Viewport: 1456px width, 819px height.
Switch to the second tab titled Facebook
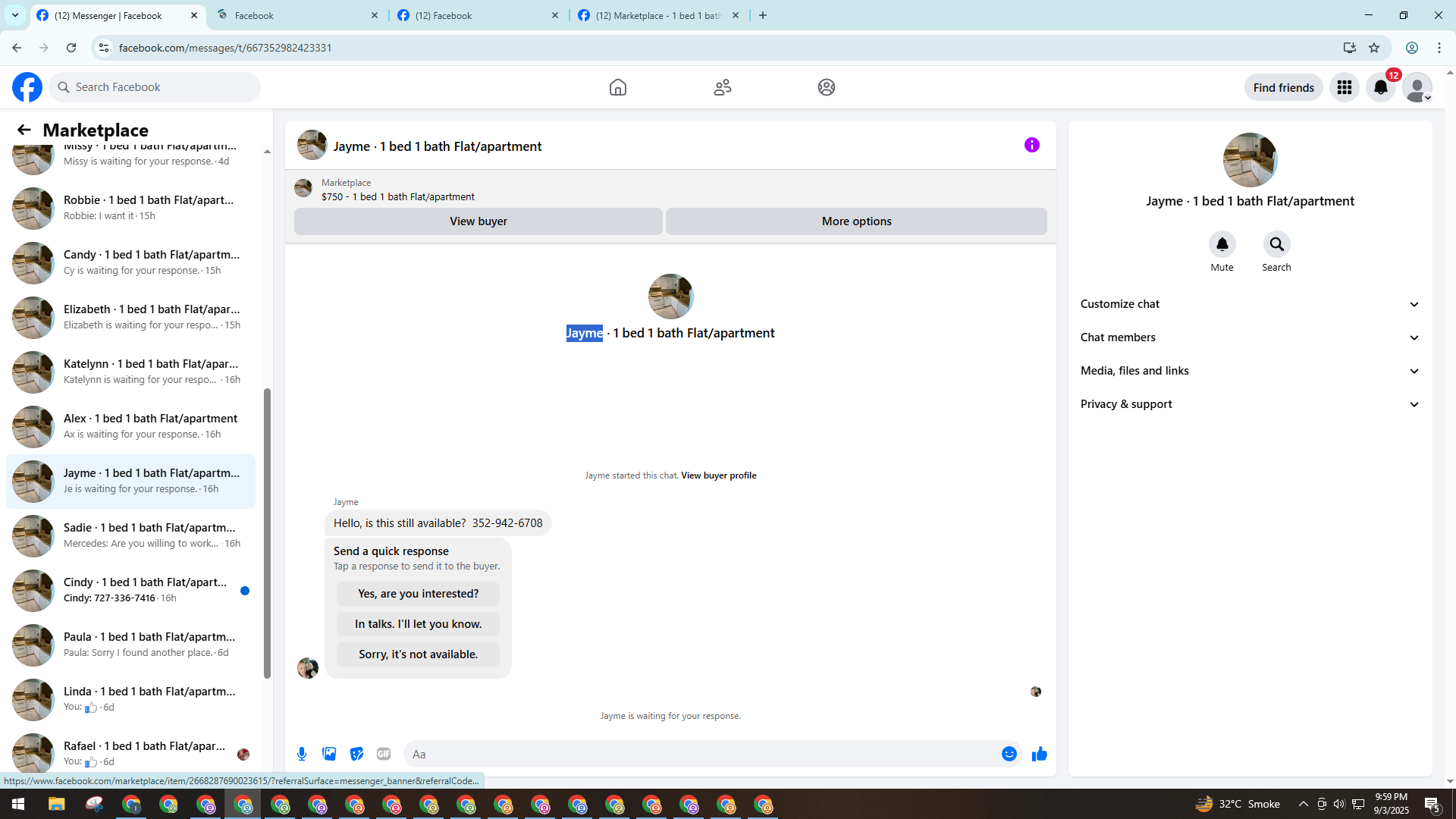point(297,15)
